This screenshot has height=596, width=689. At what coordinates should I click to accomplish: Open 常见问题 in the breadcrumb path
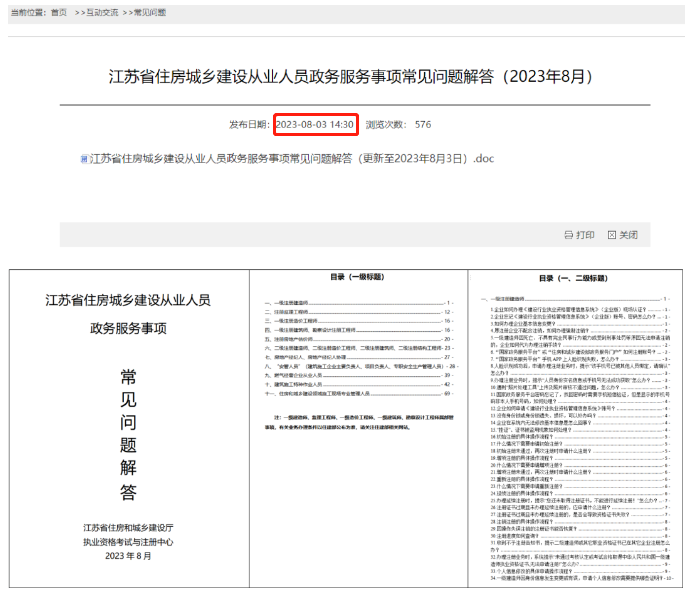point(150,12)
